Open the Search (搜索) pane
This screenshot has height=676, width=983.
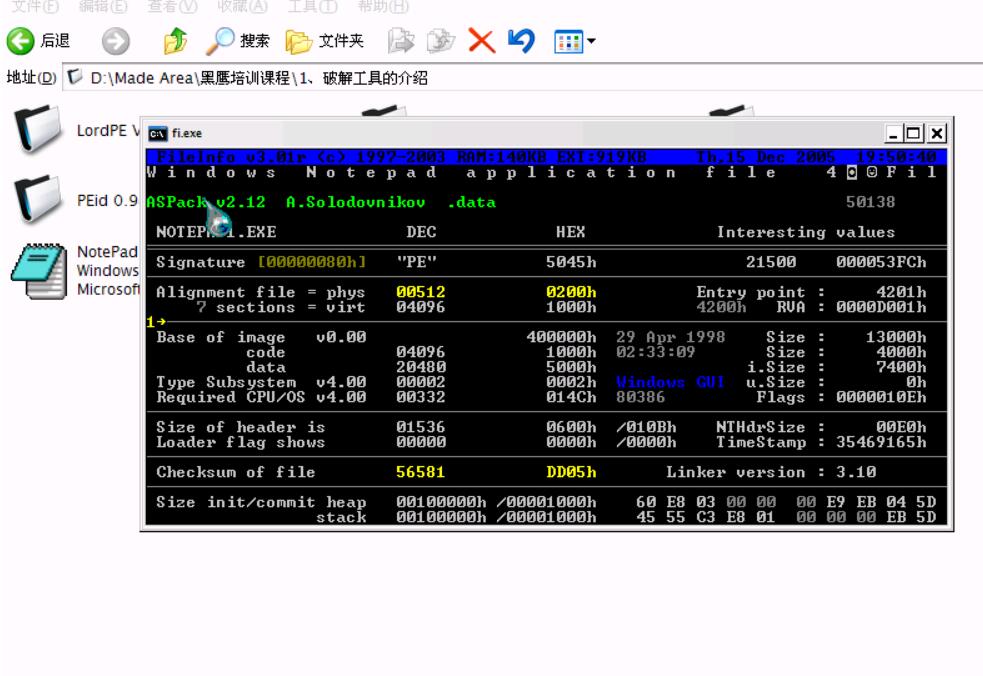238,41
